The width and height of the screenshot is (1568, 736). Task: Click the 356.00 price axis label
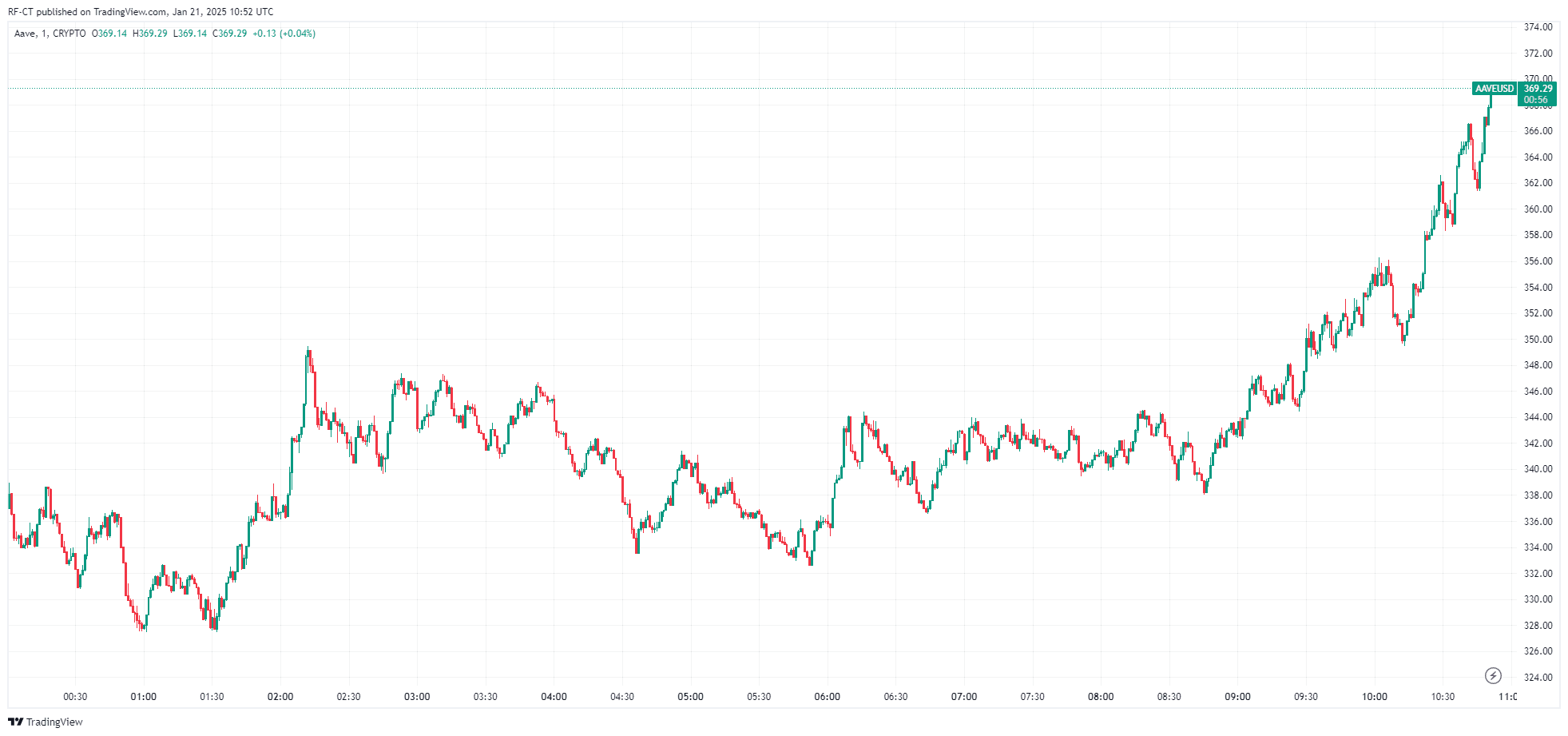1538,261
